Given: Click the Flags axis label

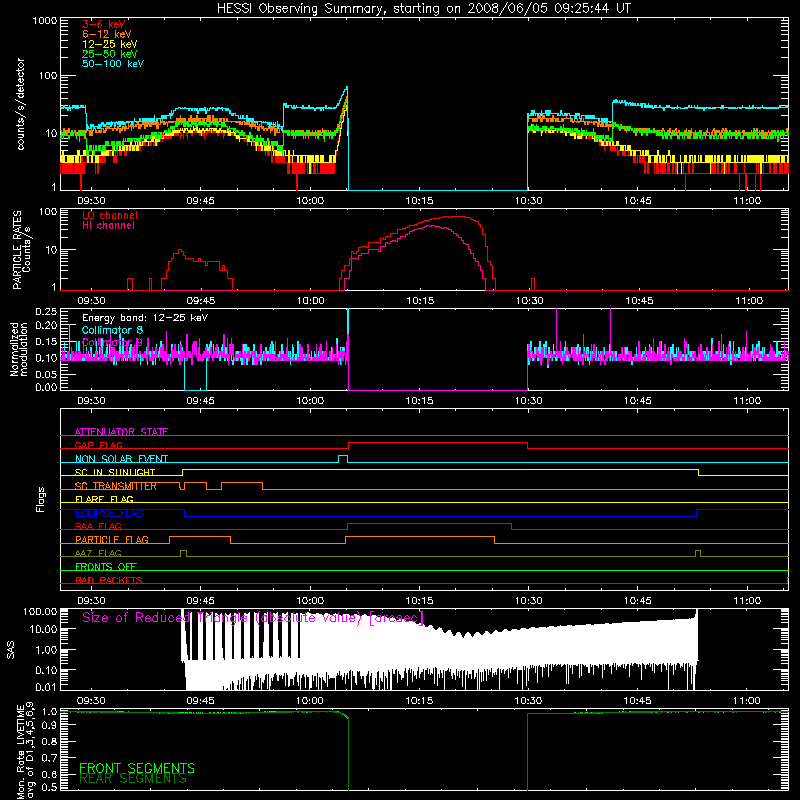Looking at the screenshot, I should click(x=40, y=499).
